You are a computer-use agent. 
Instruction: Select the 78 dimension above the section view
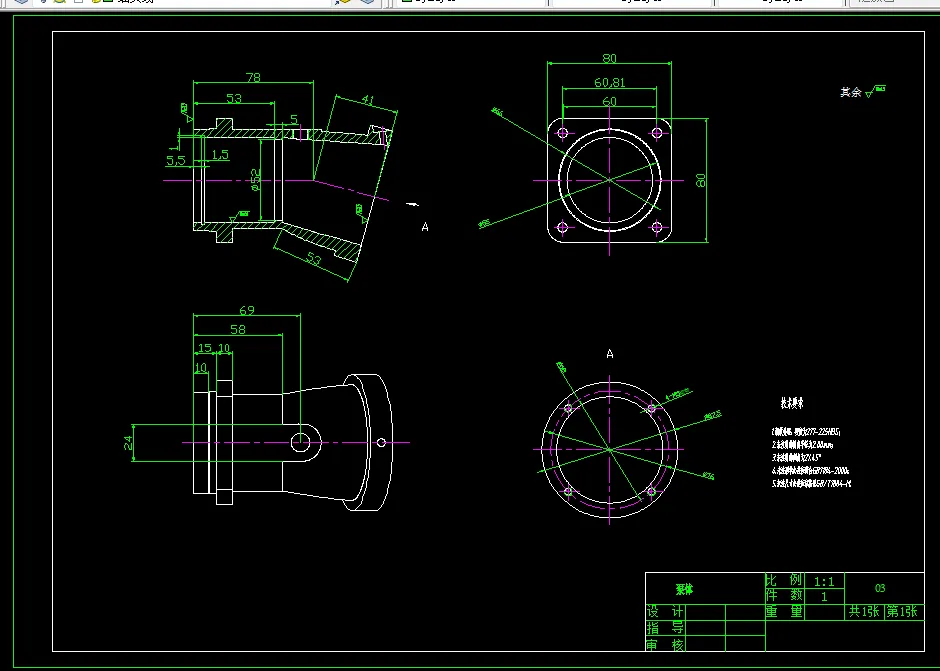click(x=253, y=77)
